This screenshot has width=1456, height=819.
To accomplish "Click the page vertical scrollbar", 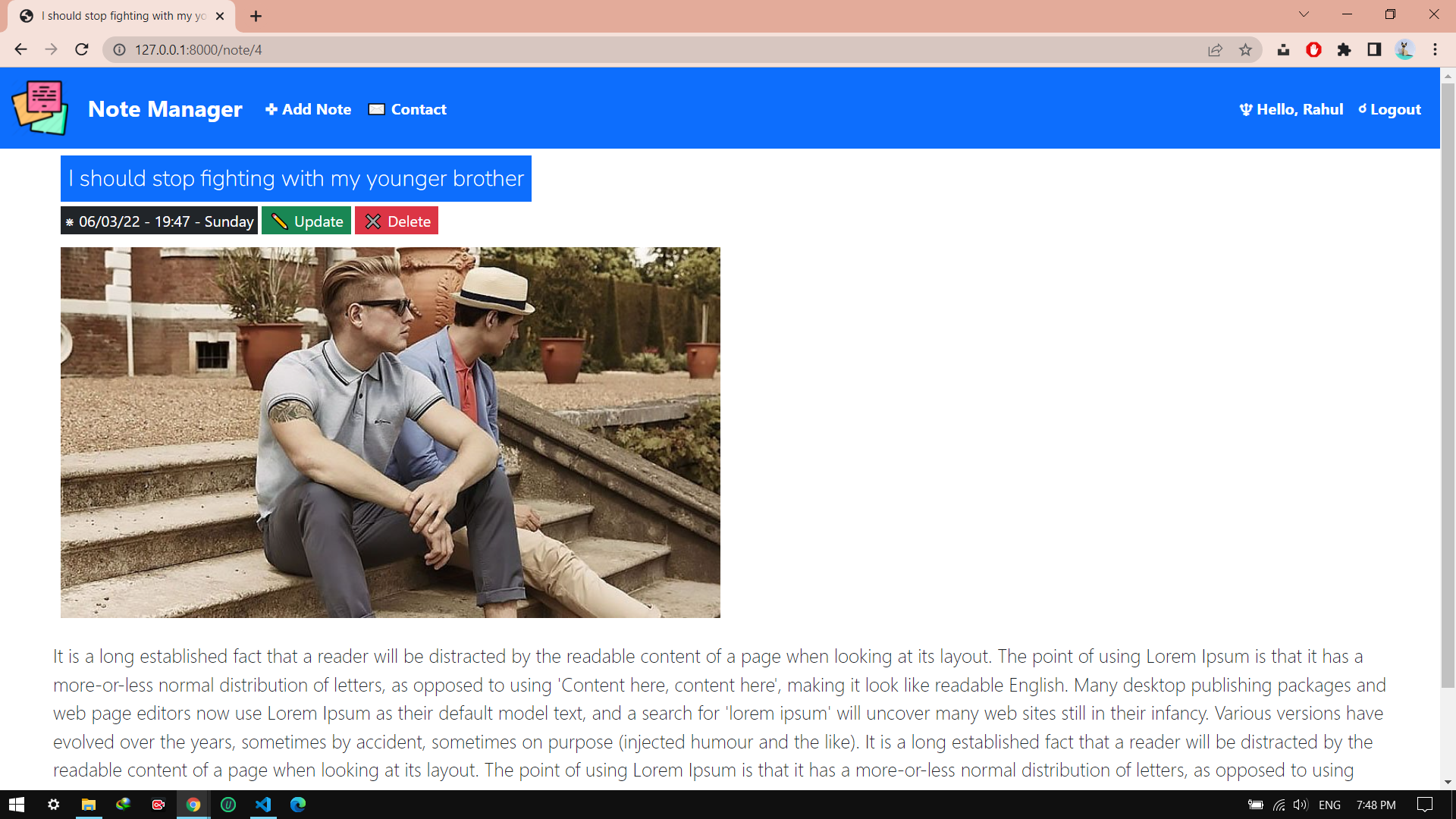I will pyautogui.click(x=1448, y=379).
